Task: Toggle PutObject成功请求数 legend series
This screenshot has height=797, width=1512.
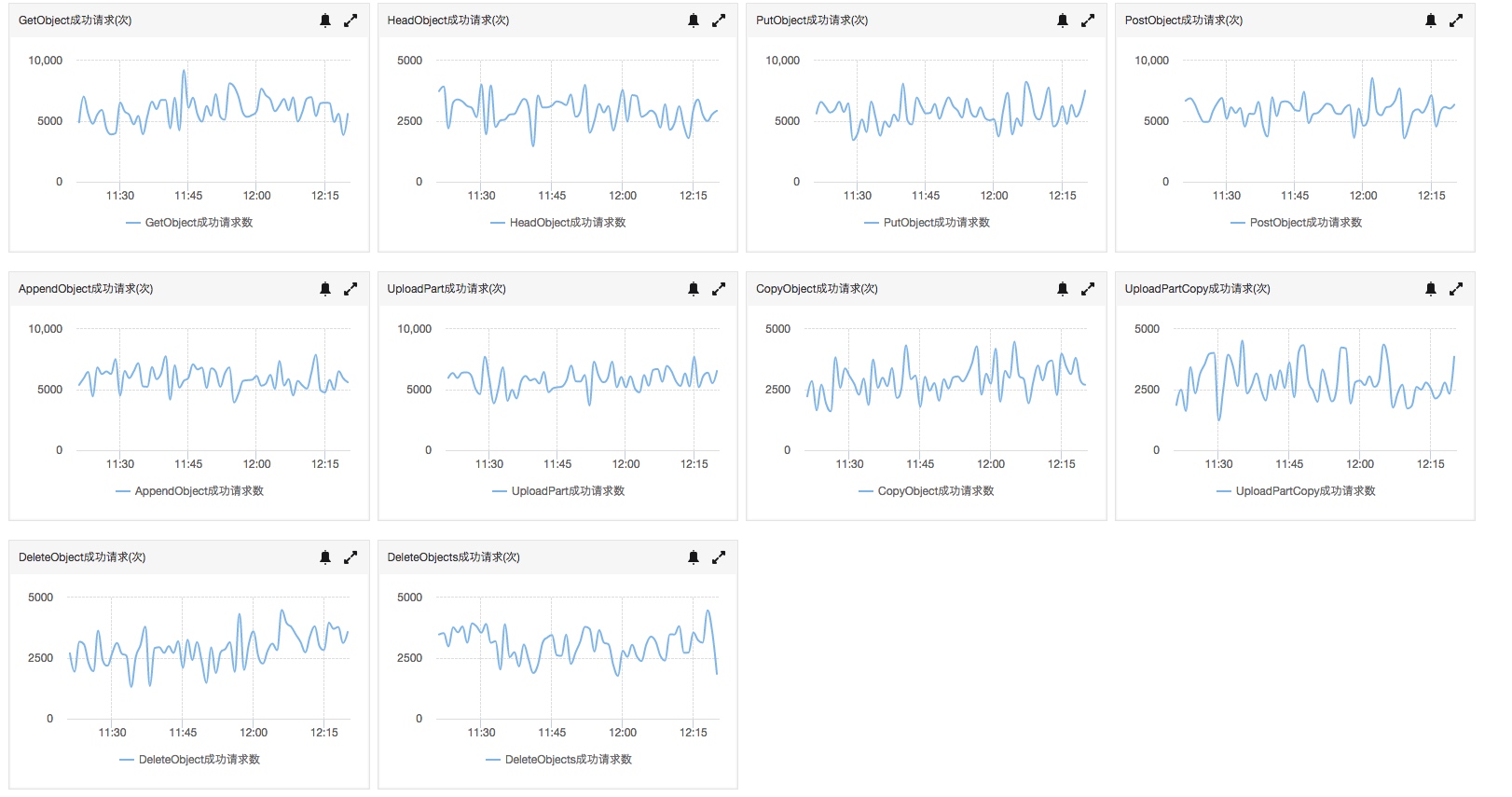Action: [927, 223]
